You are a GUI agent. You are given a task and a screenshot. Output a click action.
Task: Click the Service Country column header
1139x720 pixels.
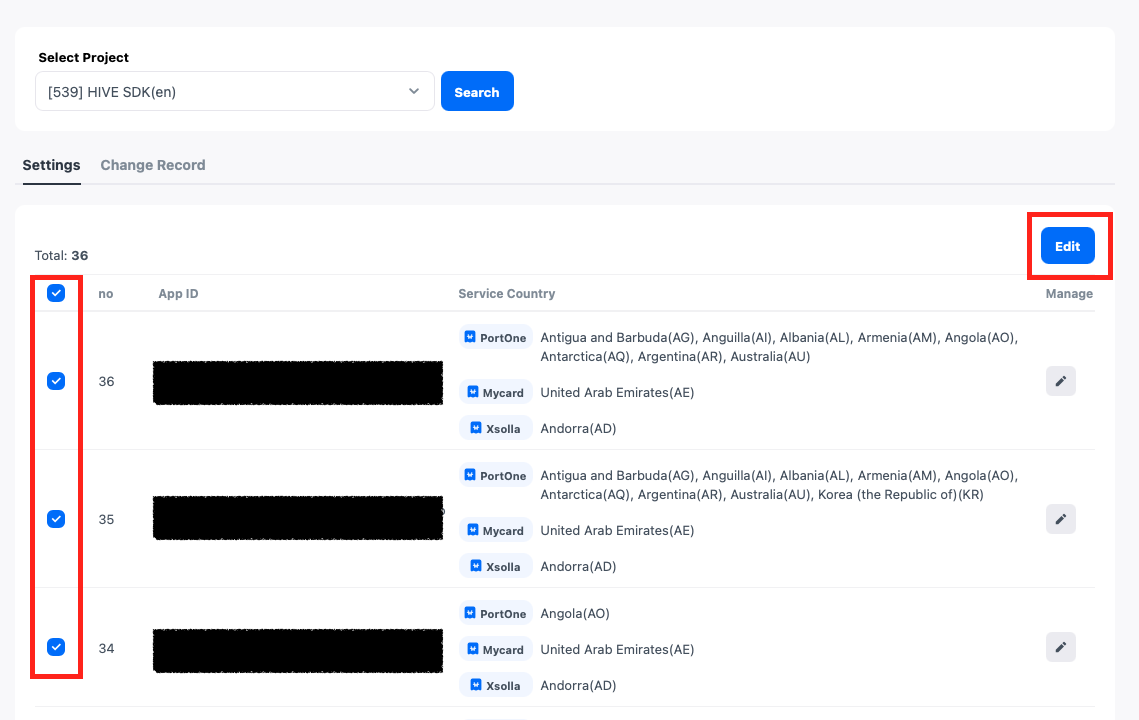click(x=506, y=294)
